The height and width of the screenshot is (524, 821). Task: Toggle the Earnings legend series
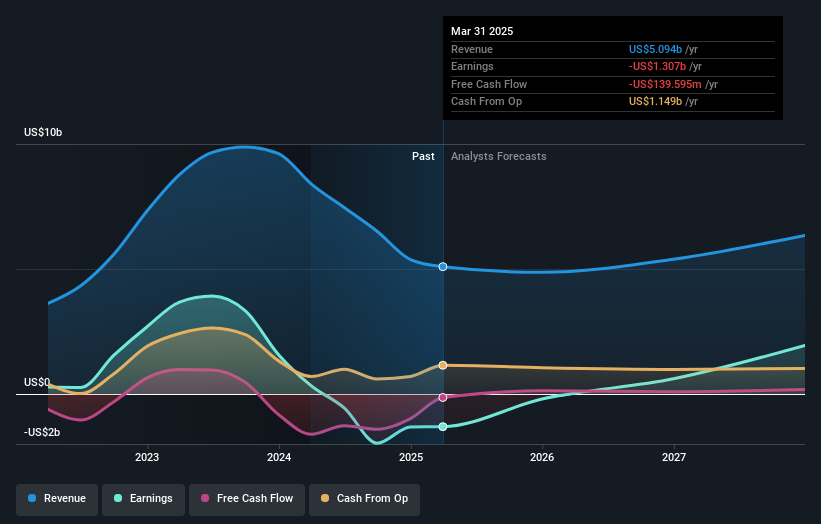coord(143,499)
